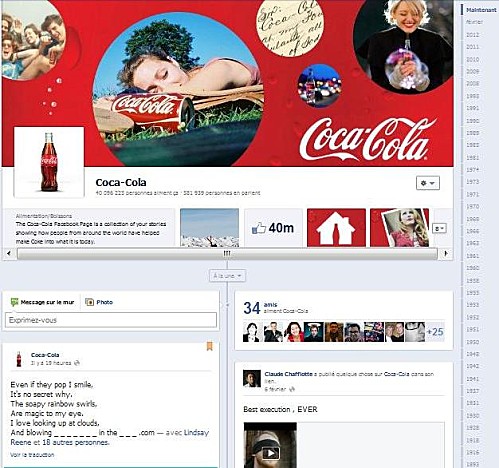Jump to 2012 on the timeline
This screenshot has width=499, height=468.
(x=472, y=35)
